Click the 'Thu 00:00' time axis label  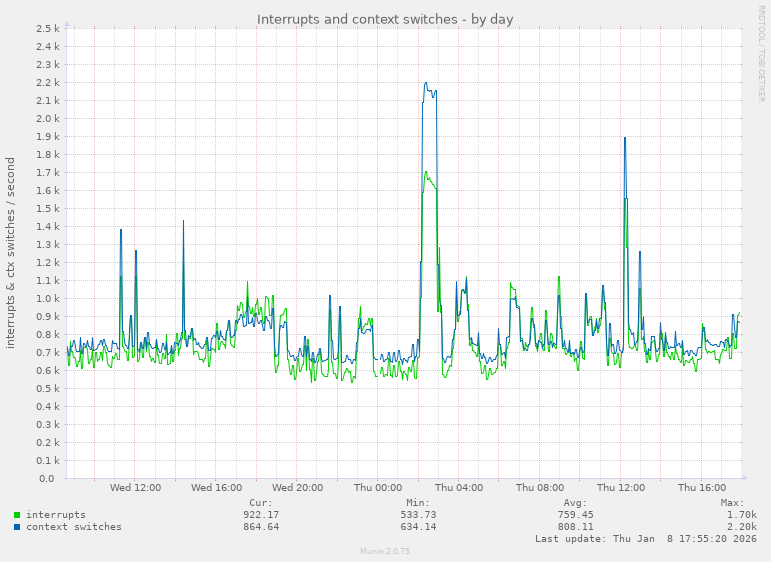pos(378,488)
